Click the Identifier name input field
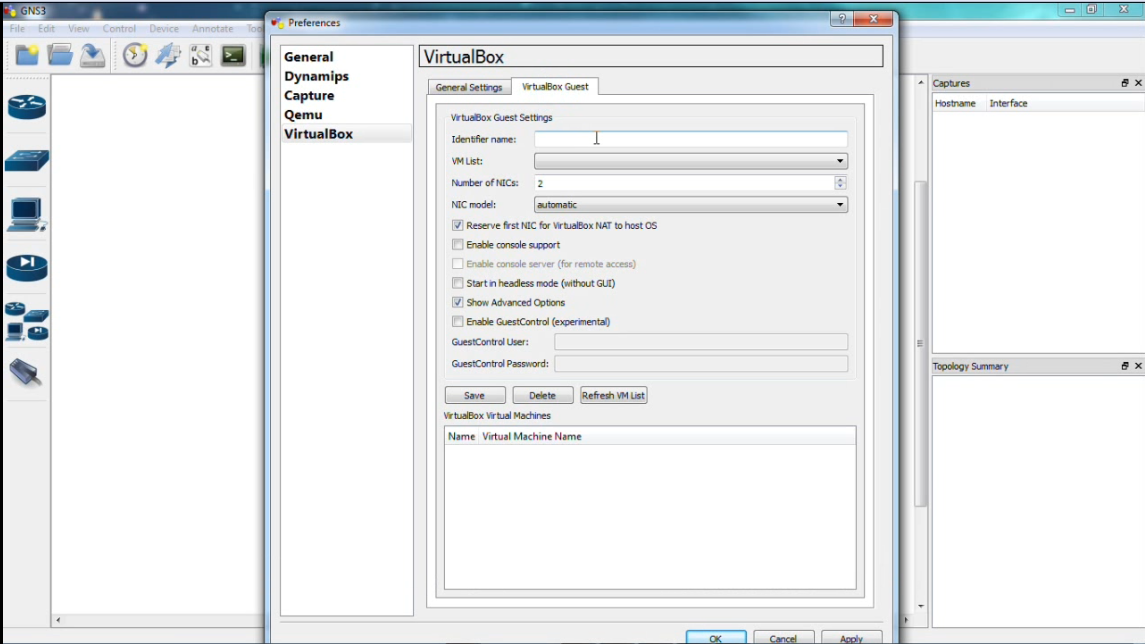The image size is (1145, 644). coord(691,139)
